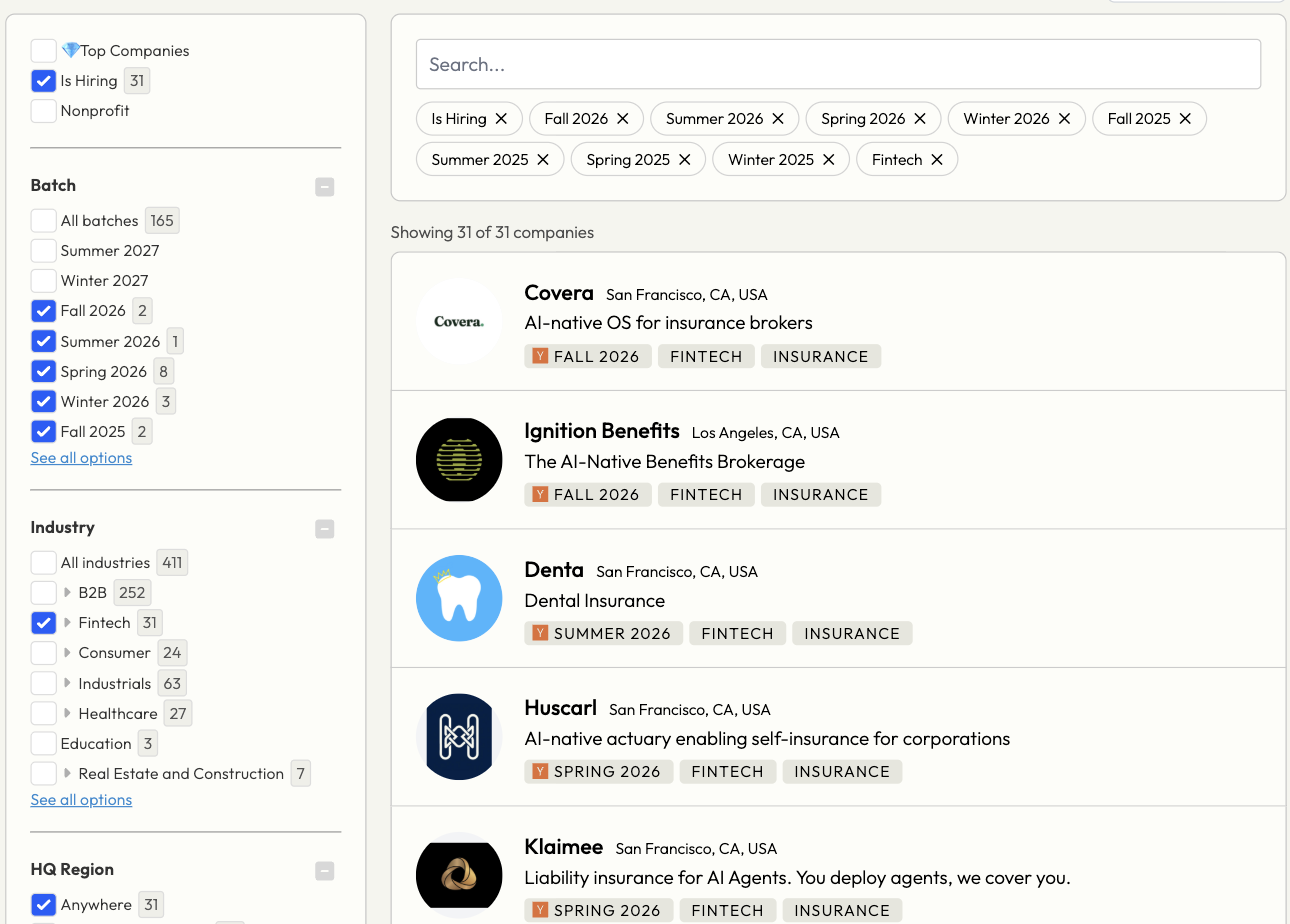Screen dimensions: 1290x924
Task: Remove the Winter 2026 filter chip
Action: 1064,118
